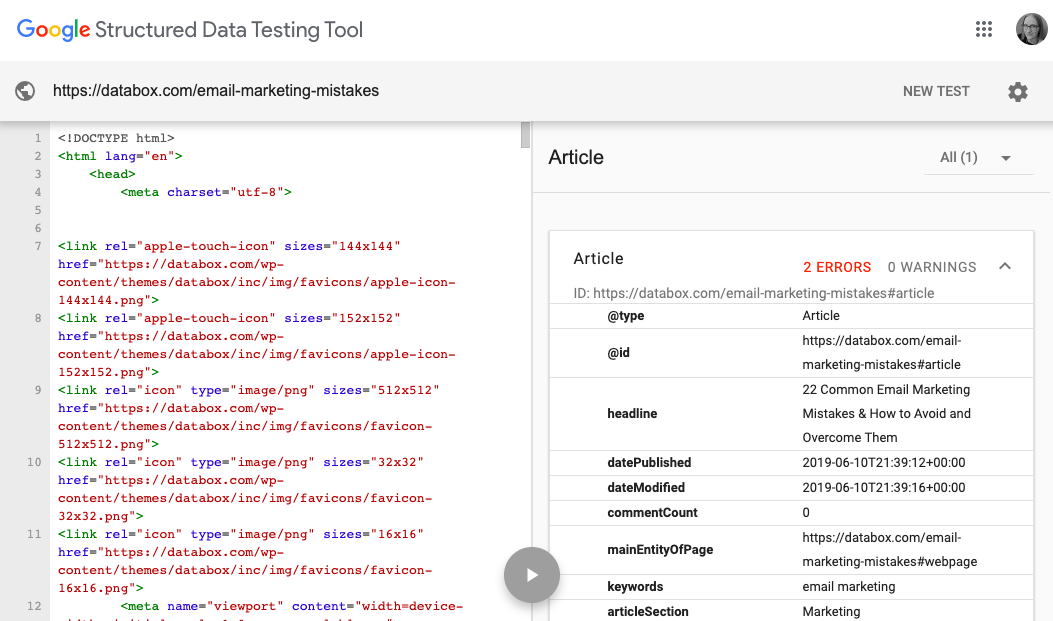
Task: Click the Article heading above the results
Action: coord(576,158)
